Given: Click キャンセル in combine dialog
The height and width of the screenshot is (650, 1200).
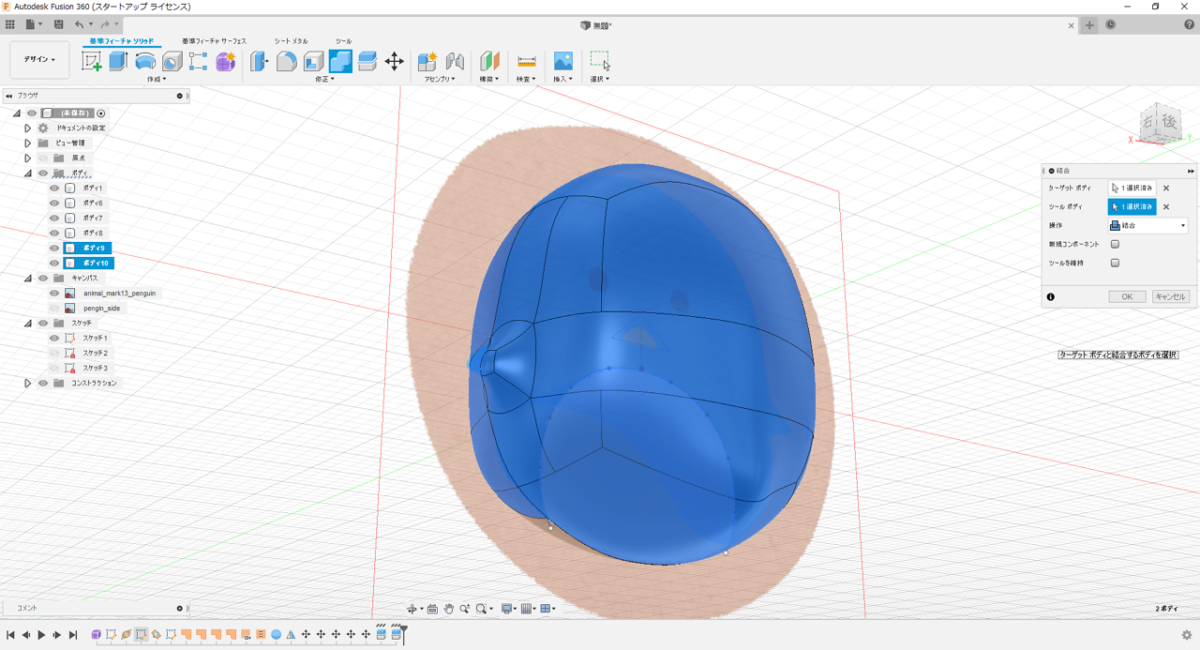Looking at the screenshot, I should [x=1170, y=297].
